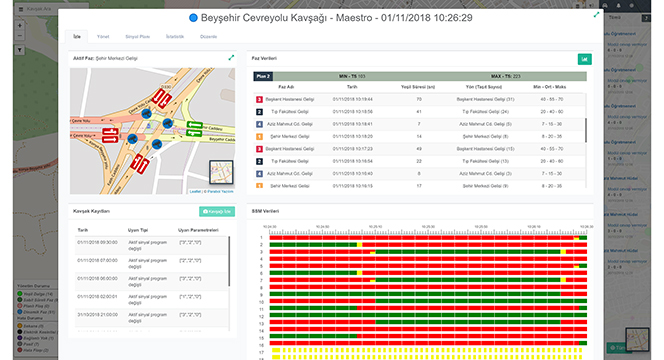Select the Plan 2 badge

(x=263, y=76)
